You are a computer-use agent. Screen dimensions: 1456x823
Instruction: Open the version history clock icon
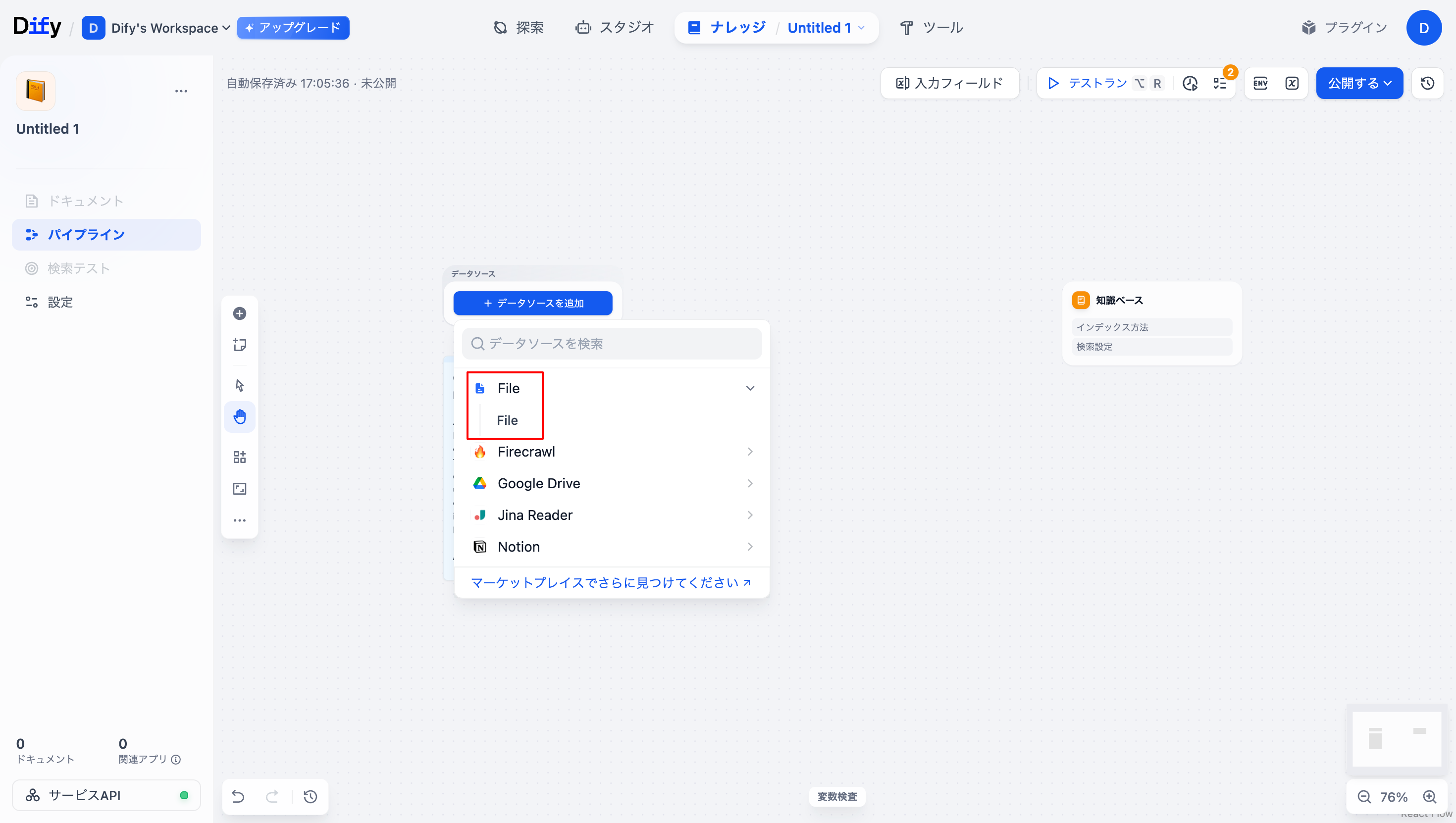1427,83
